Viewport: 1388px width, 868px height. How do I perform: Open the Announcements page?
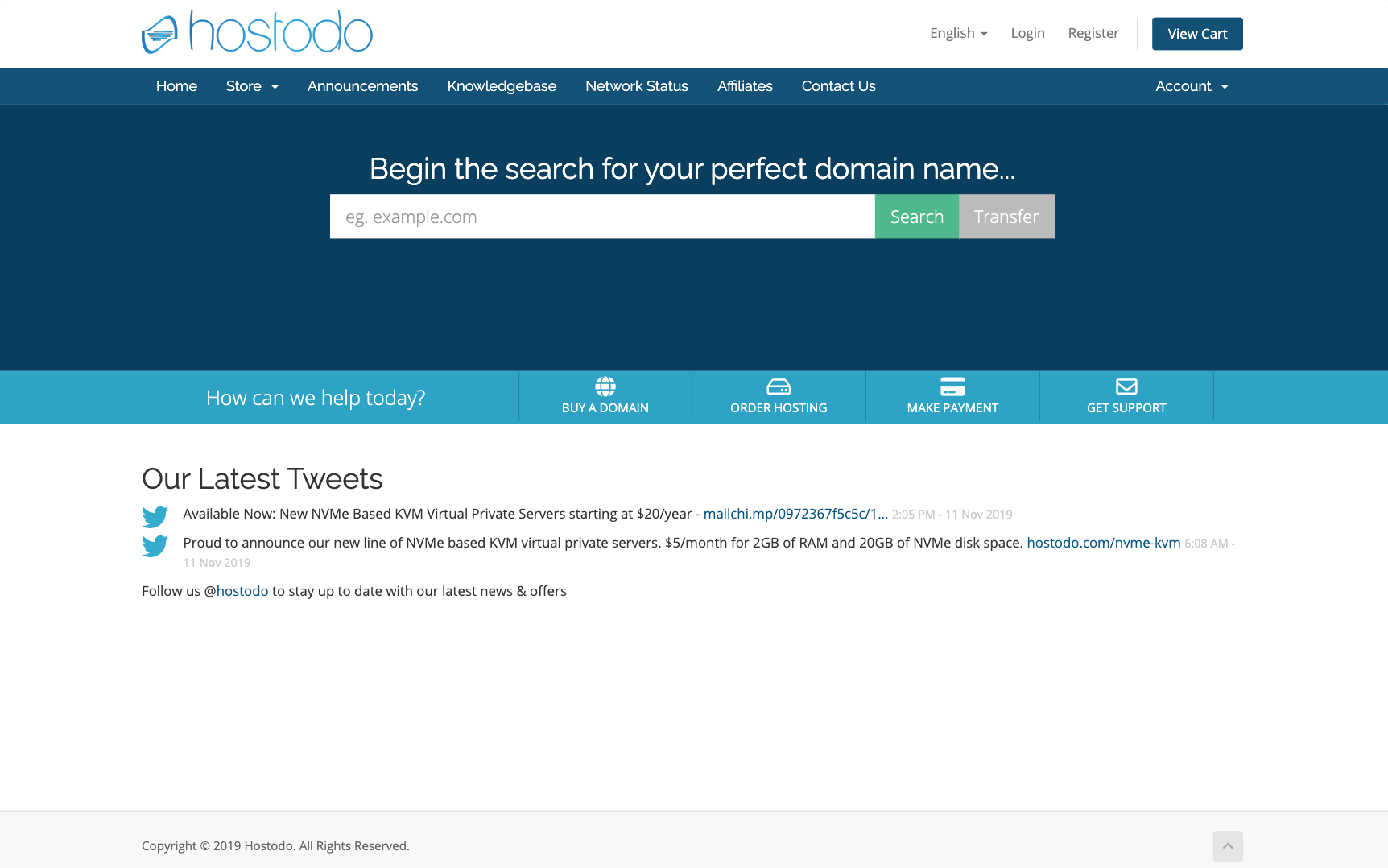[x=362, y=86]
